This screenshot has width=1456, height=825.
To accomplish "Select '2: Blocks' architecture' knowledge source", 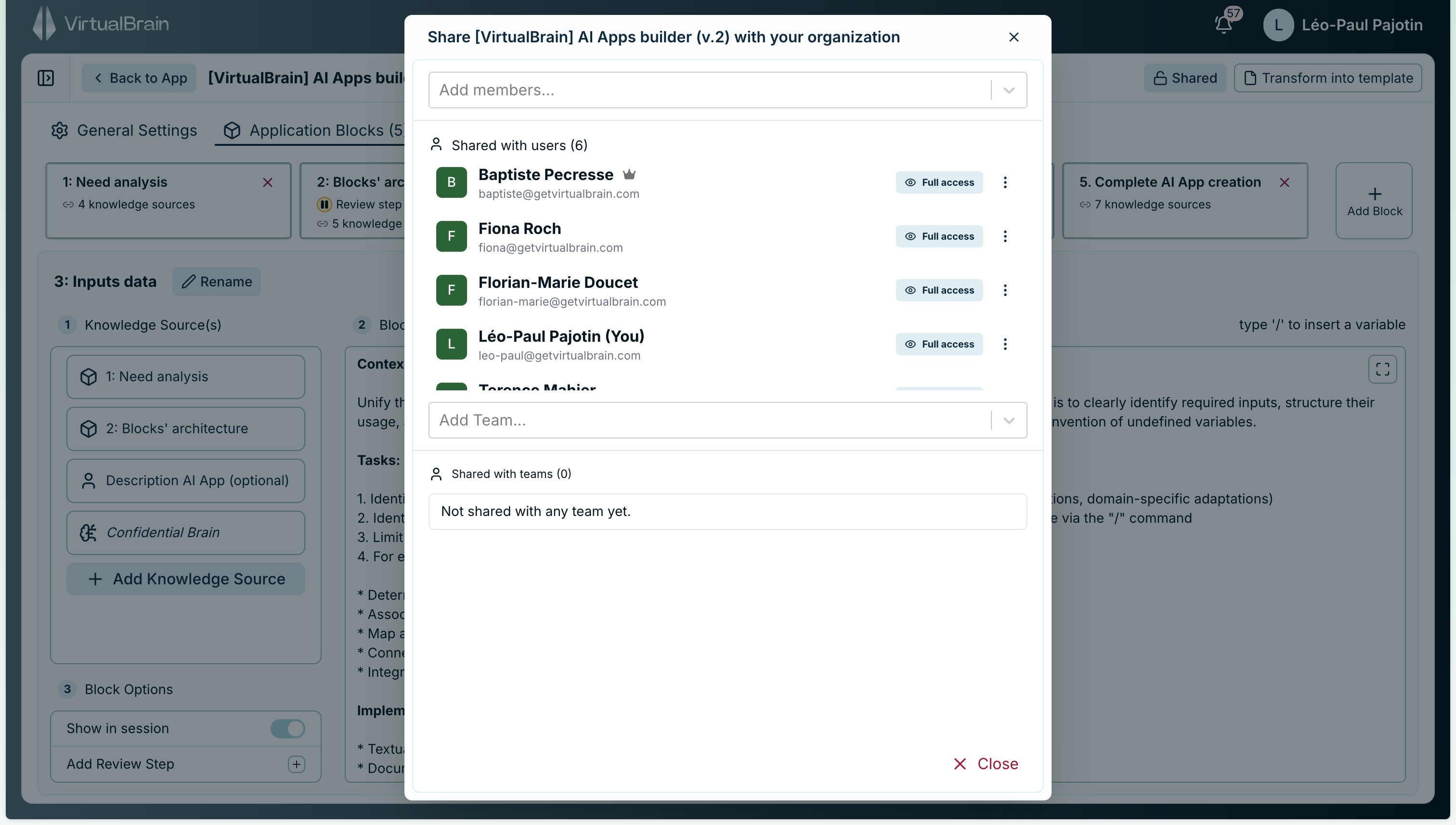I will point(186,429).
